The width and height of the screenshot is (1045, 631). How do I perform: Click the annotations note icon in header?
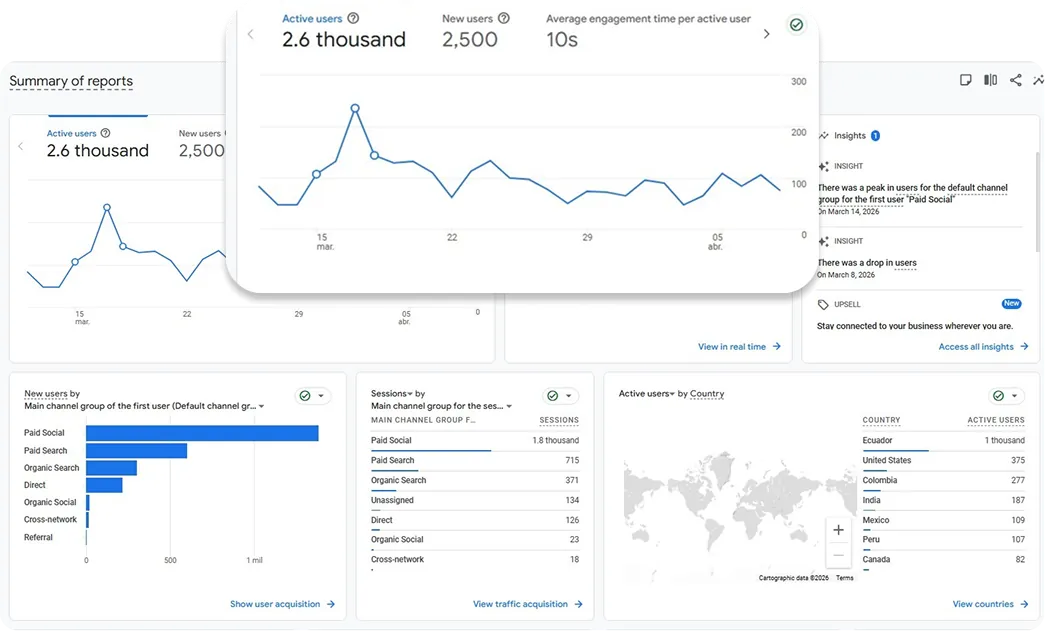click(965, 81)
